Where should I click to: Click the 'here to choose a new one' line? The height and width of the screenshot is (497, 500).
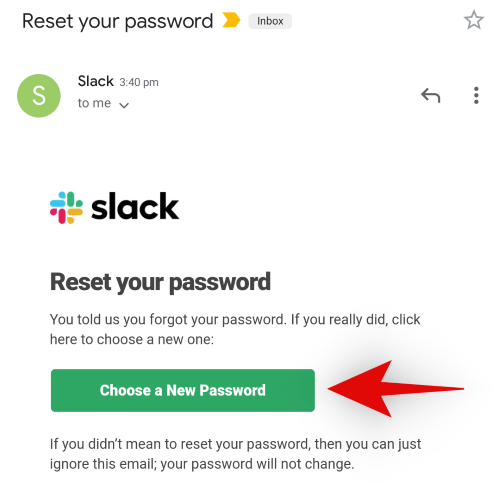[132, 339]
